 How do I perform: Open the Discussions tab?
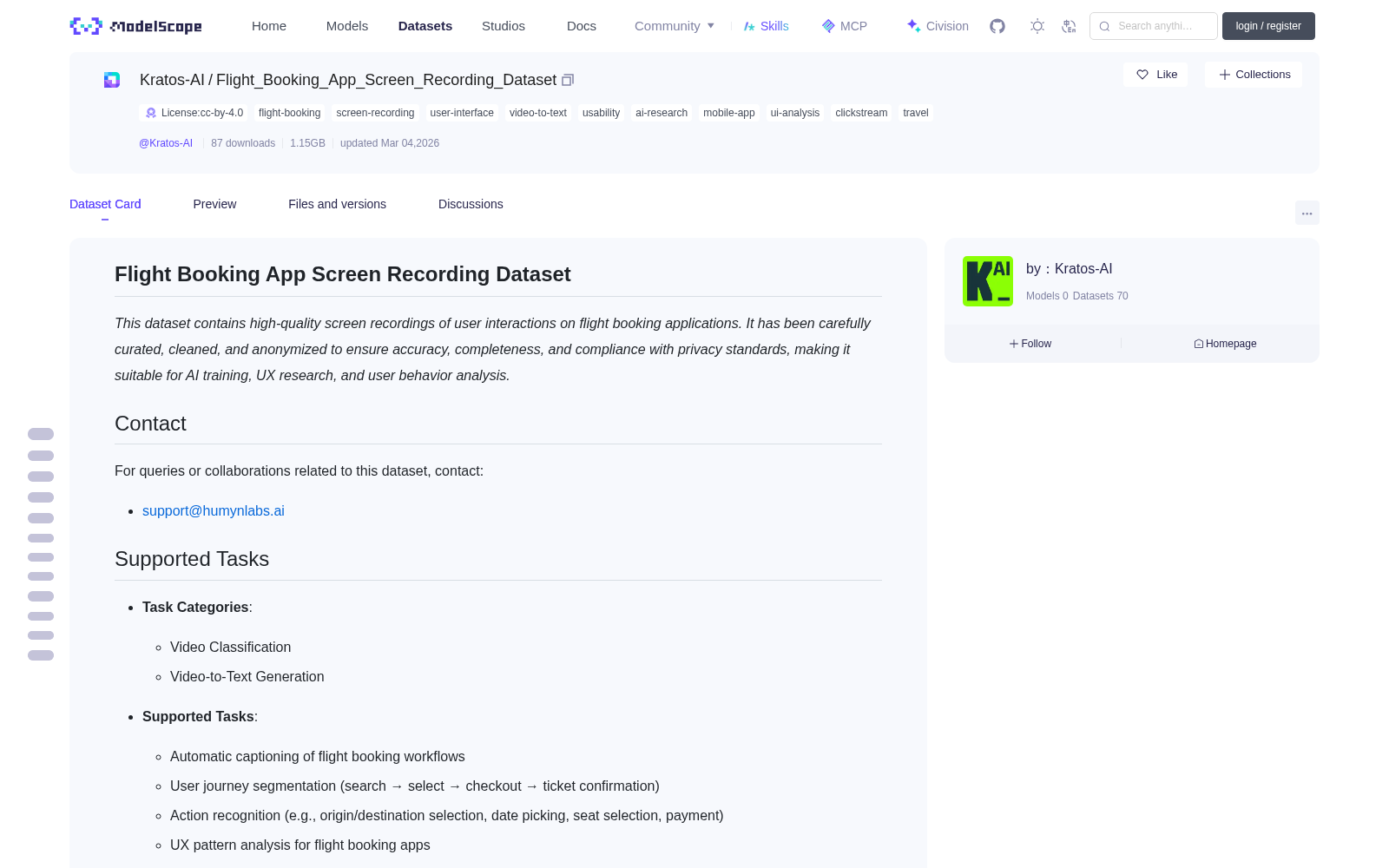tap(471, 204)
